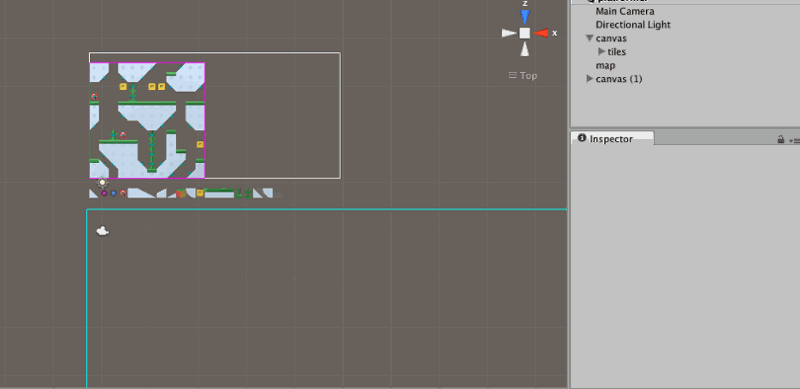800x389 pixels.
Task: Click the red X axis cone on gizmo
Action: click(541, 33)
